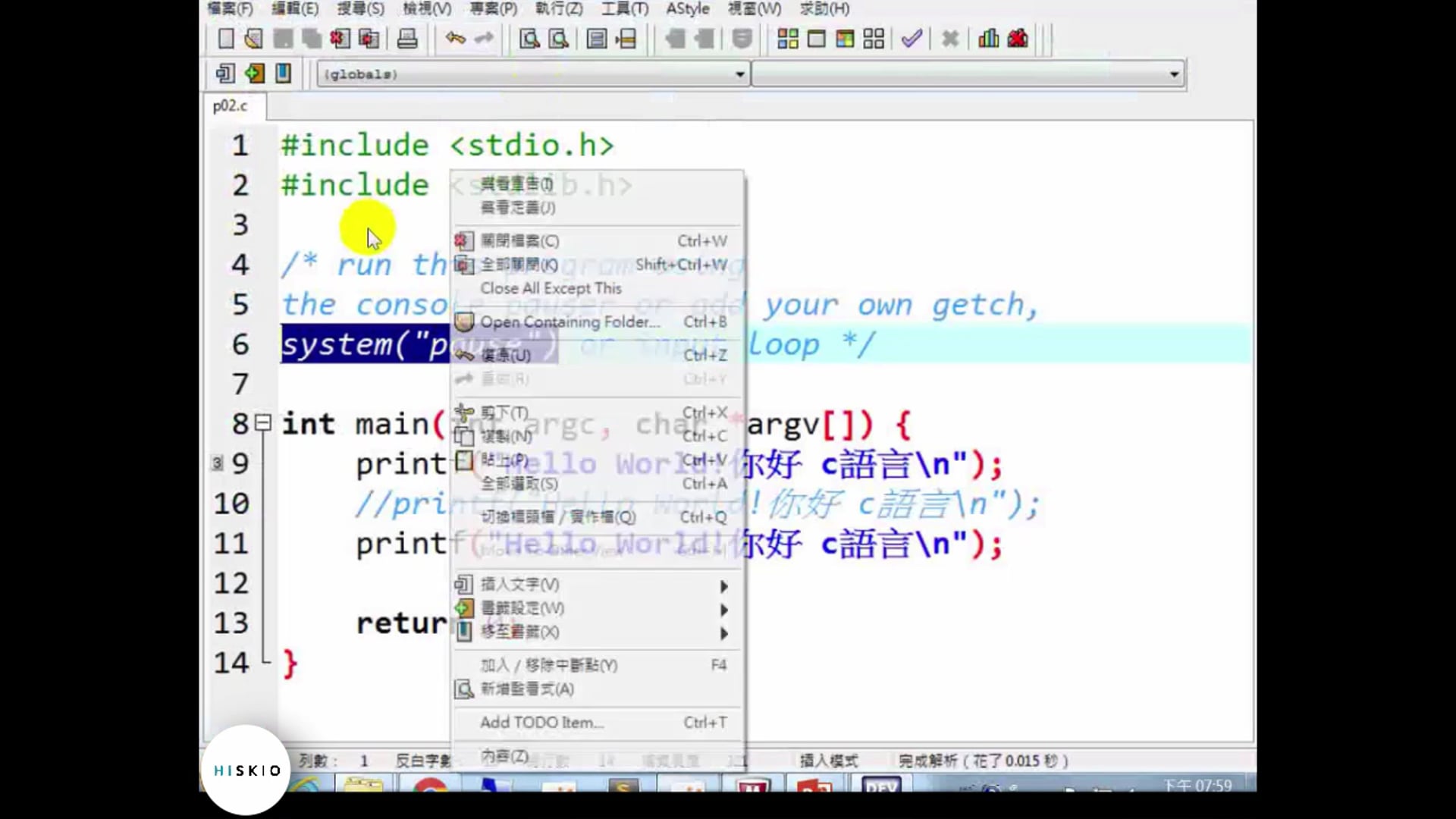Viewport: 1456px width, 819px height.
Task: Click the Redo arrow toolbar icon
Action: pyautogui.click(x=485, y=38)
